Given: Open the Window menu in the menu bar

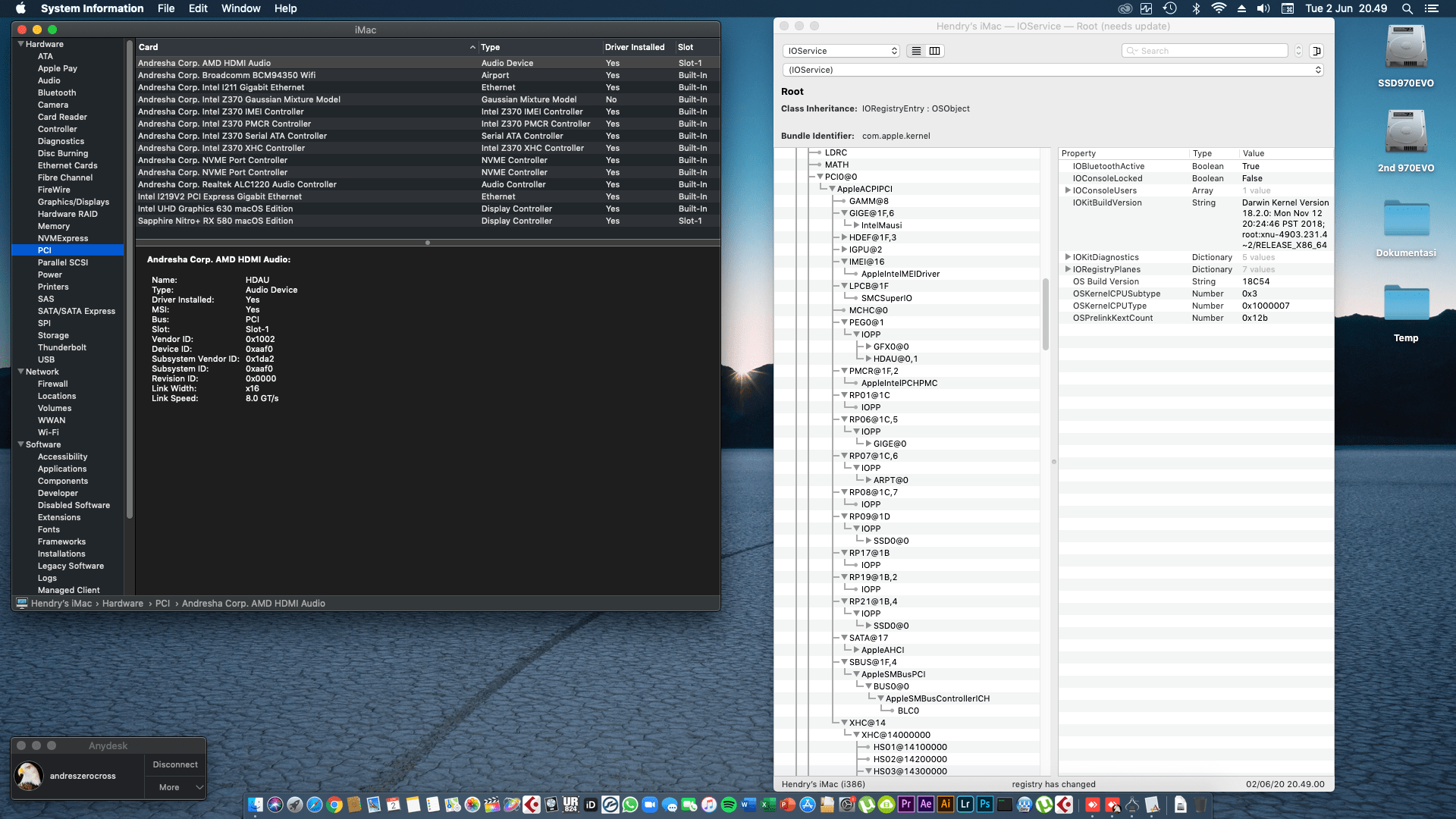Looking at the screenshot, I should (x=240, y=8).
